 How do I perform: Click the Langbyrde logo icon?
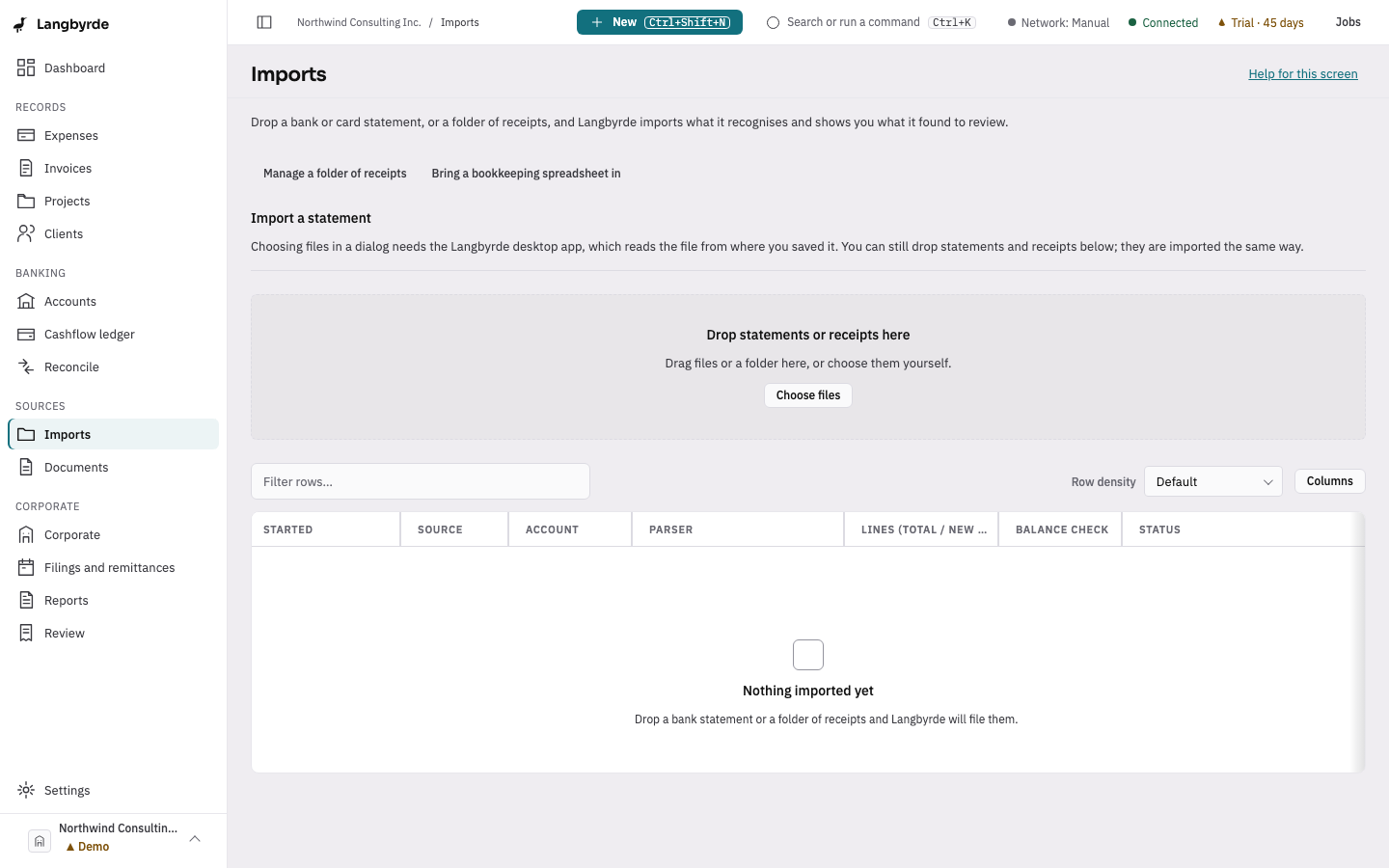coord(20,24)
